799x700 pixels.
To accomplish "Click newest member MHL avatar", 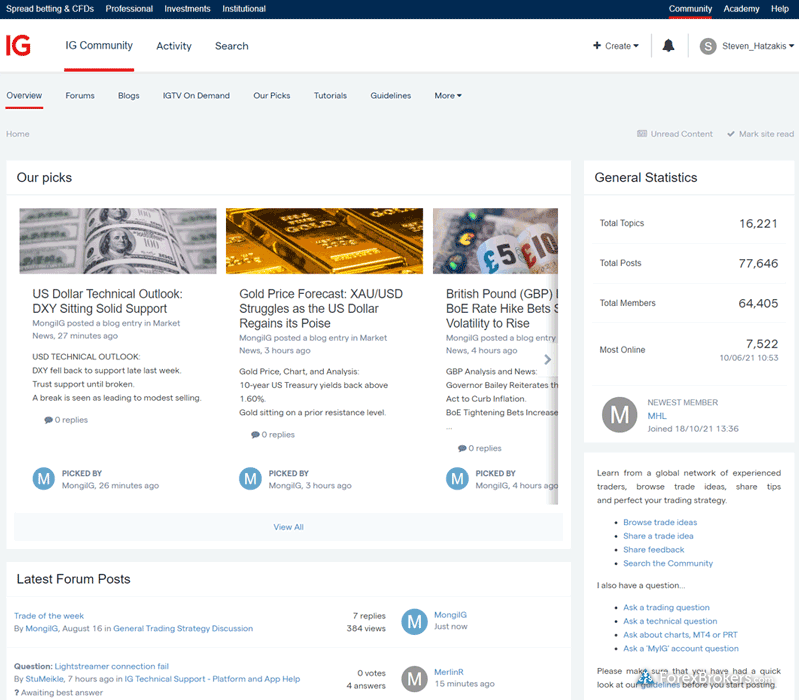I will [x=620, y=415].
